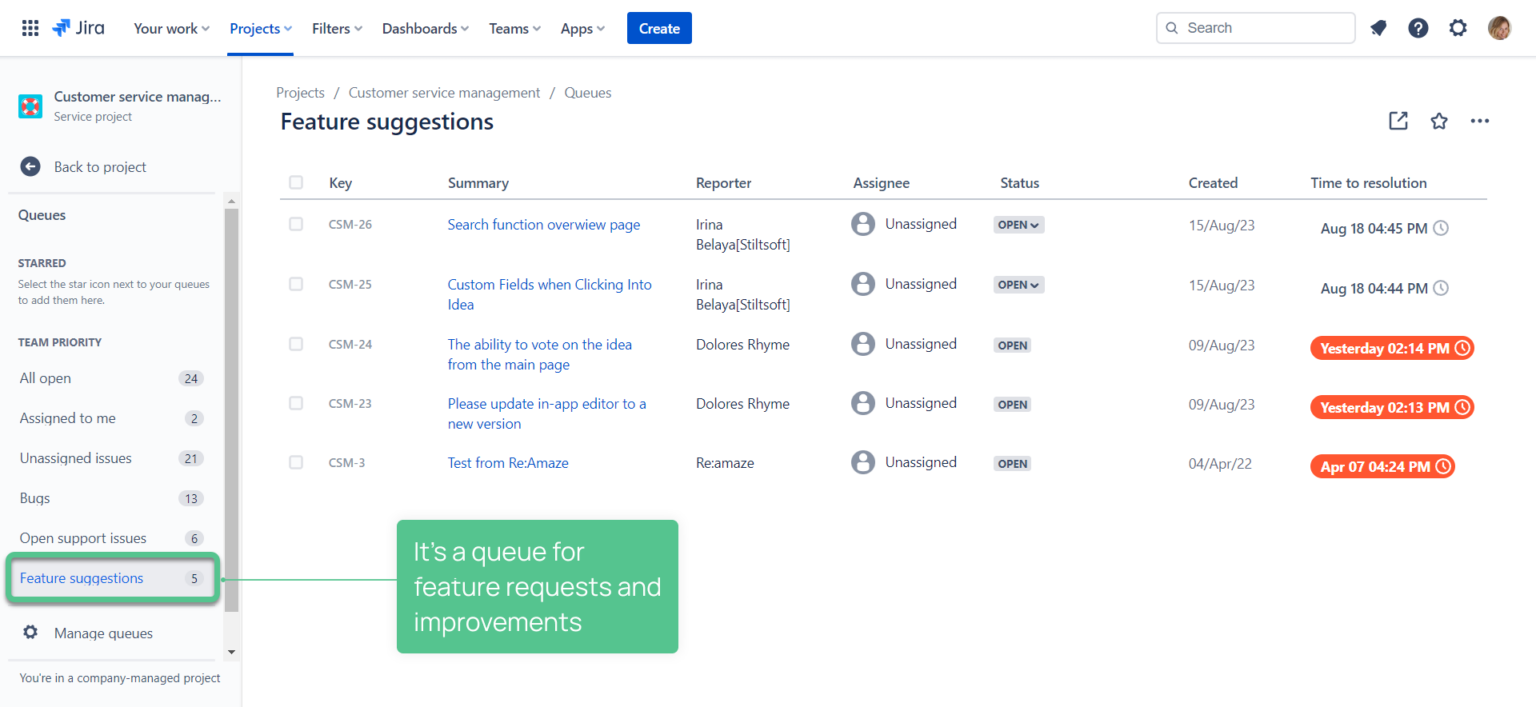
Task: Click your profile avatar
Action: pos(1500,27)
